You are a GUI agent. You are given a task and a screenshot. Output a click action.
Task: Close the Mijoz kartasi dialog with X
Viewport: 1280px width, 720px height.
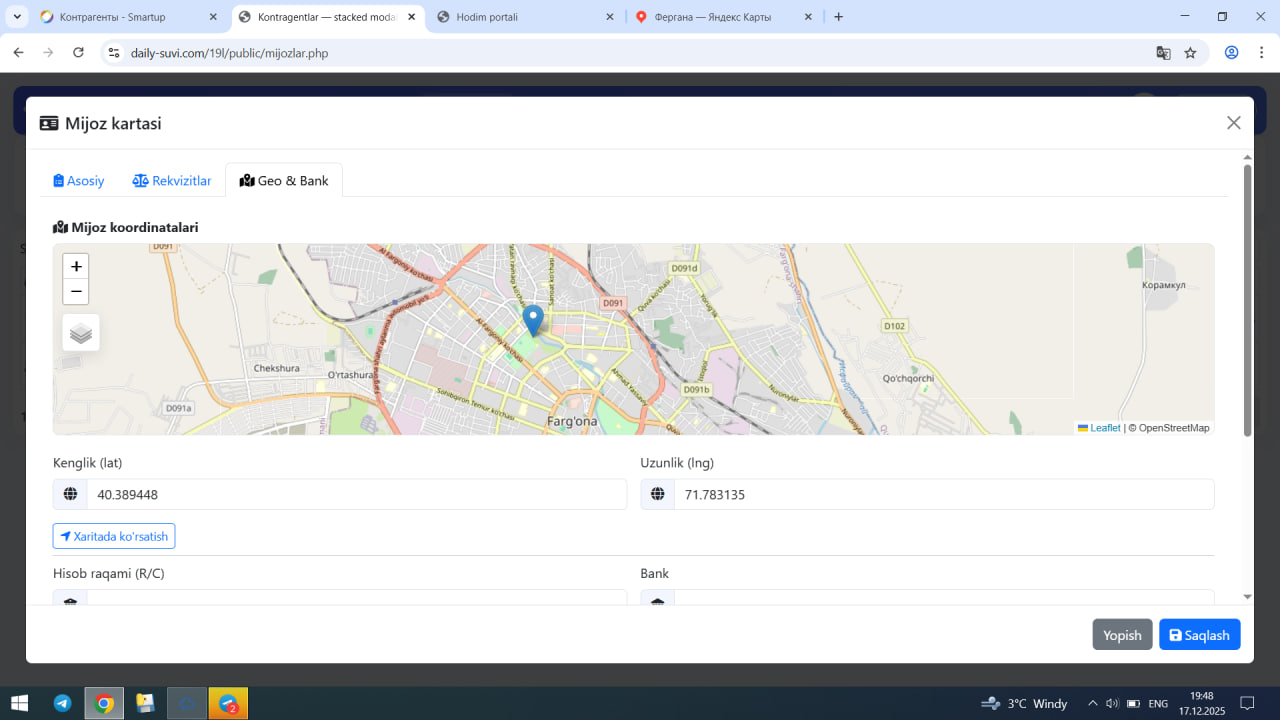pos(1233,123)
